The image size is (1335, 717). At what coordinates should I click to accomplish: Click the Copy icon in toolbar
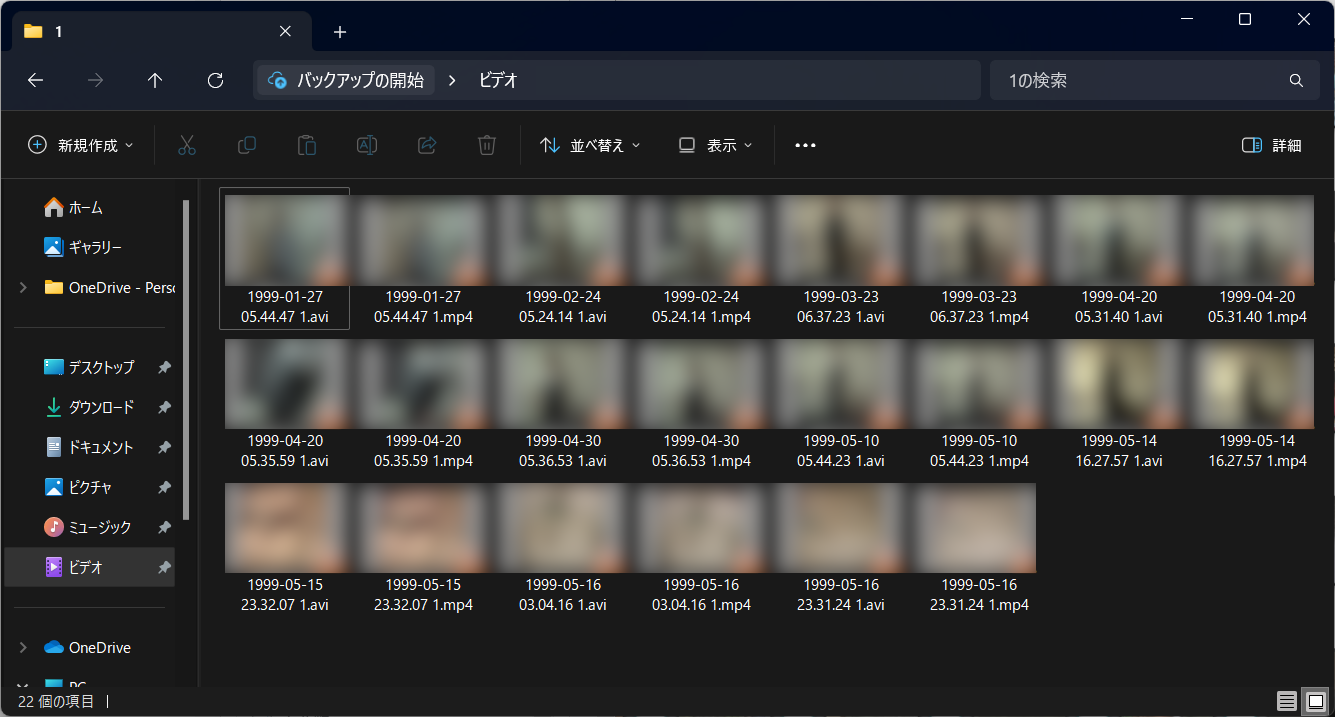[247, 145]
